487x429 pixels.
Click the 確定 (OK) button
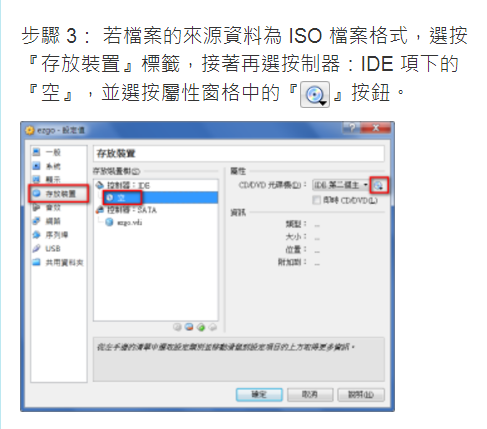pos(259,395)
